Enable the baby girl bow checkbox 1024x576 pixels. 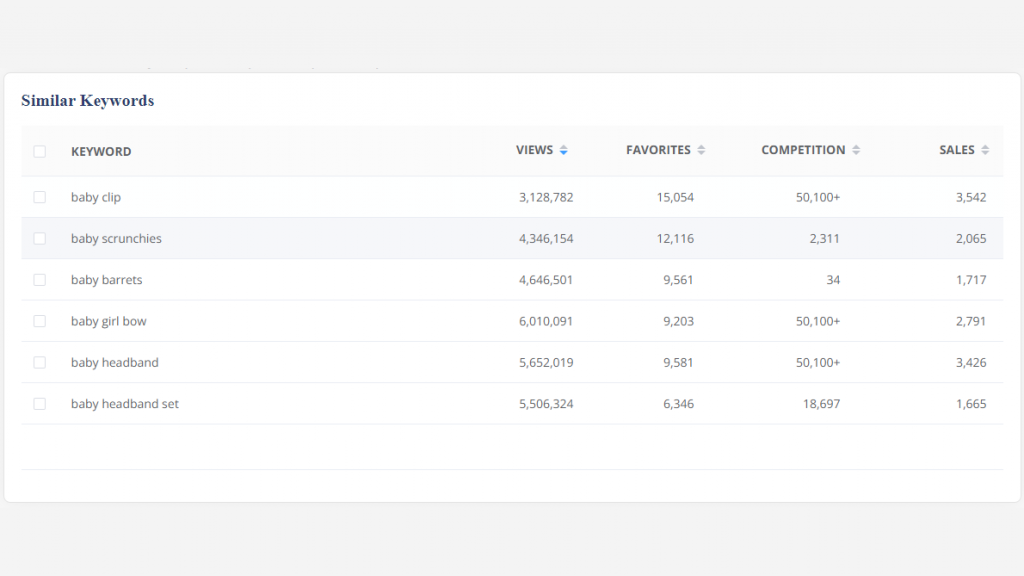tap(40, 321)
